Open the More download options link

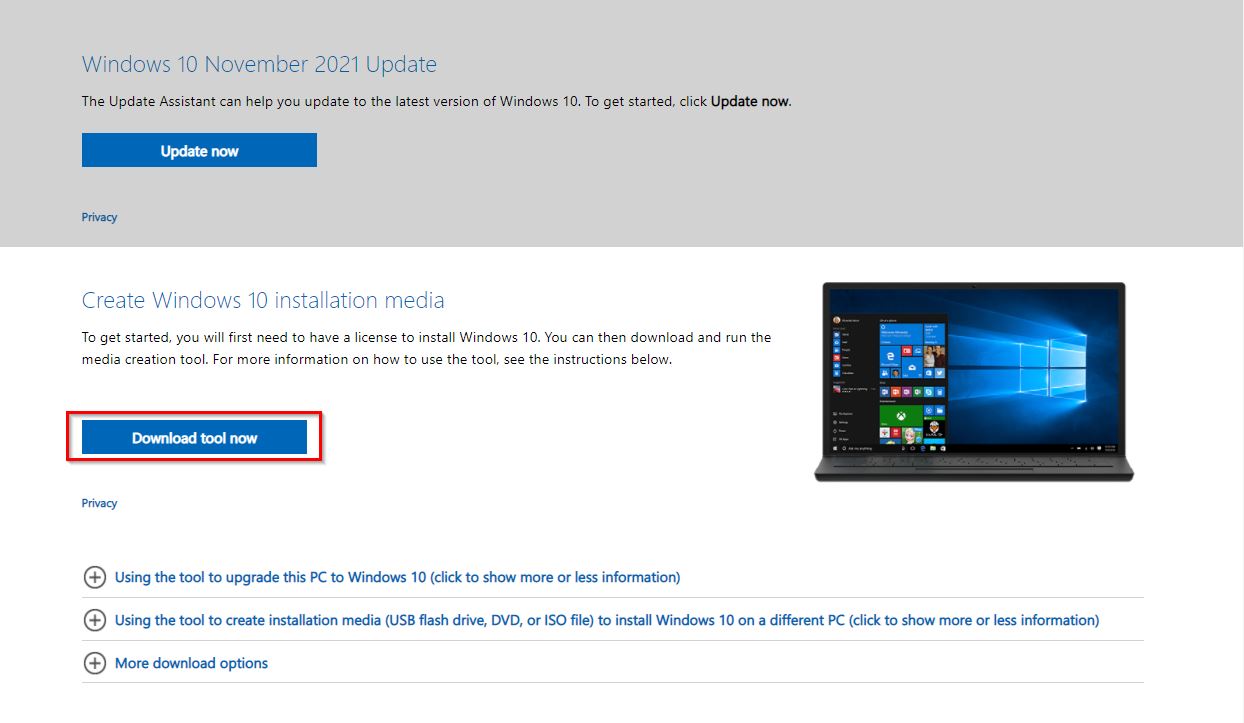pos(191,663)
